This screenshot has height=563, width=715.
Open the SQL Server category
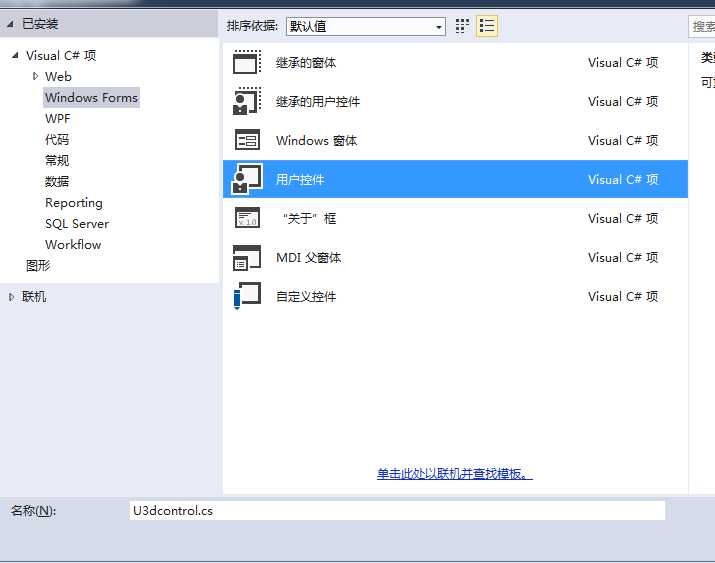[x=76, y=223]
